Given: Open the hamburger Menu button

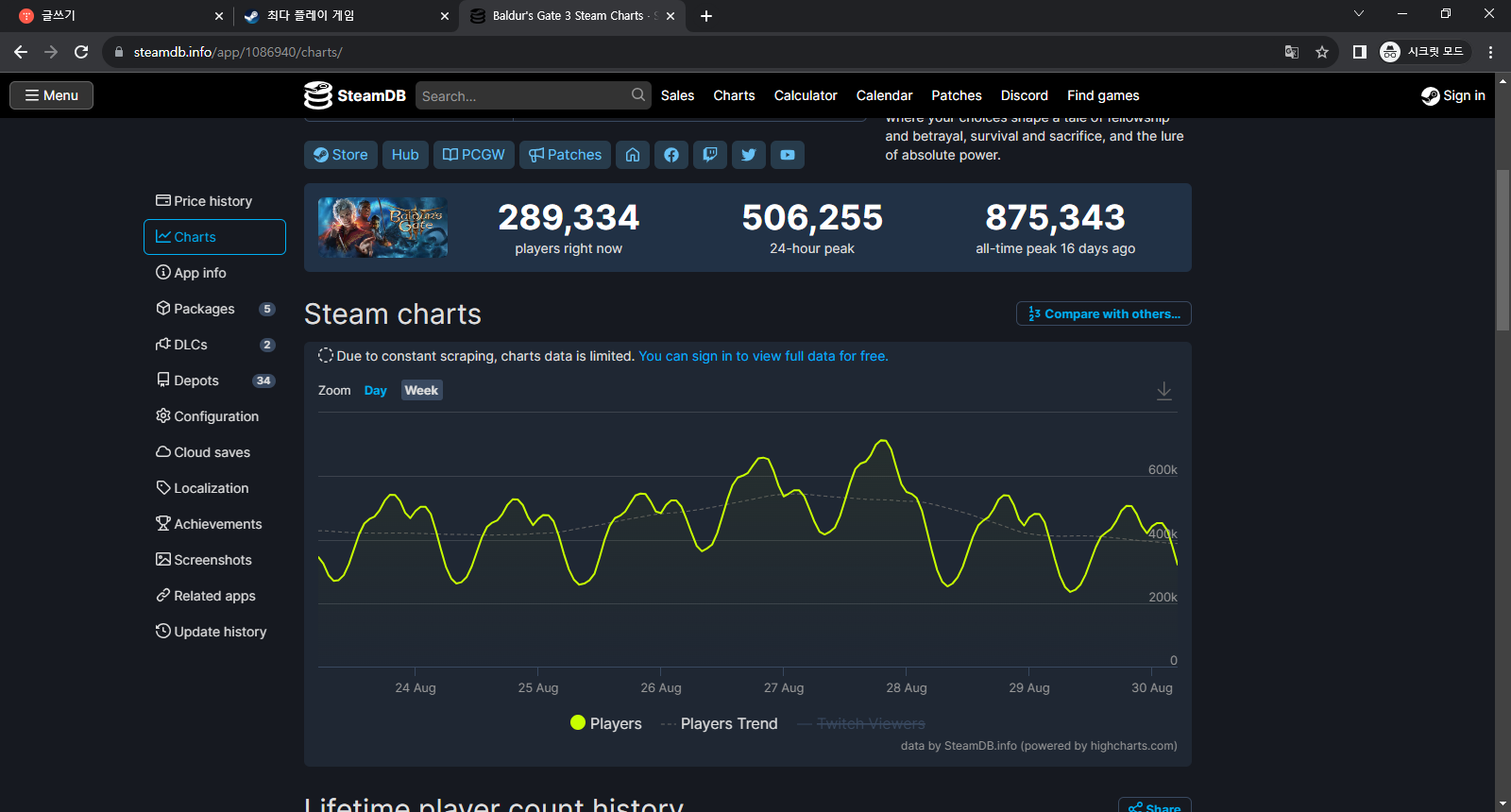Looking at the screenshot, I should (x=52, y=95).
